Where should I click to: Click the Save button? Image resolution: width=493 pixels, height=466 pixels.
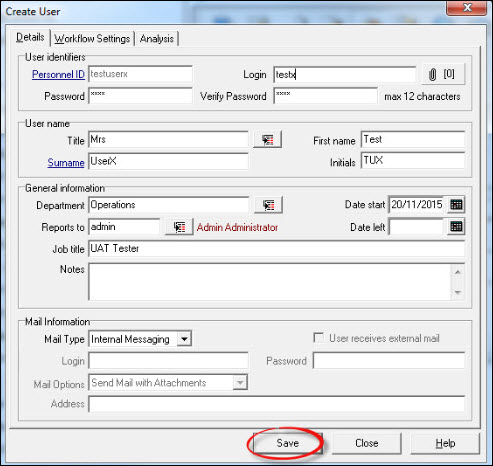tap(288, 443)
